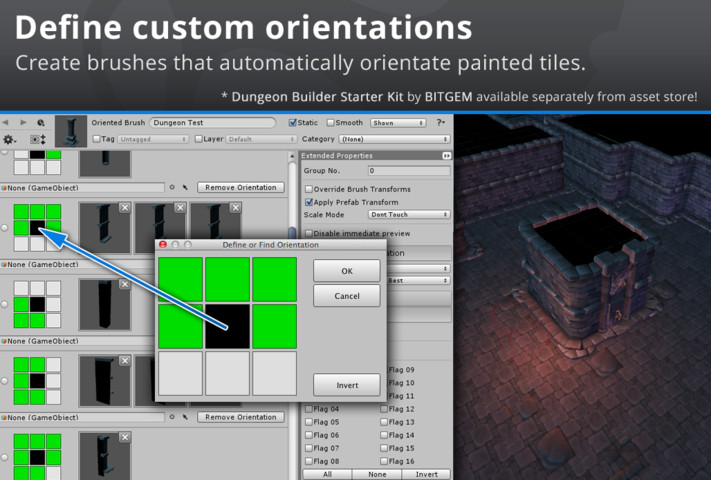The width and height of the screenshot is (711, 480).
Task: Collapse Extended Properties with double-arrow icon
Action: click(x=446, y=155)
